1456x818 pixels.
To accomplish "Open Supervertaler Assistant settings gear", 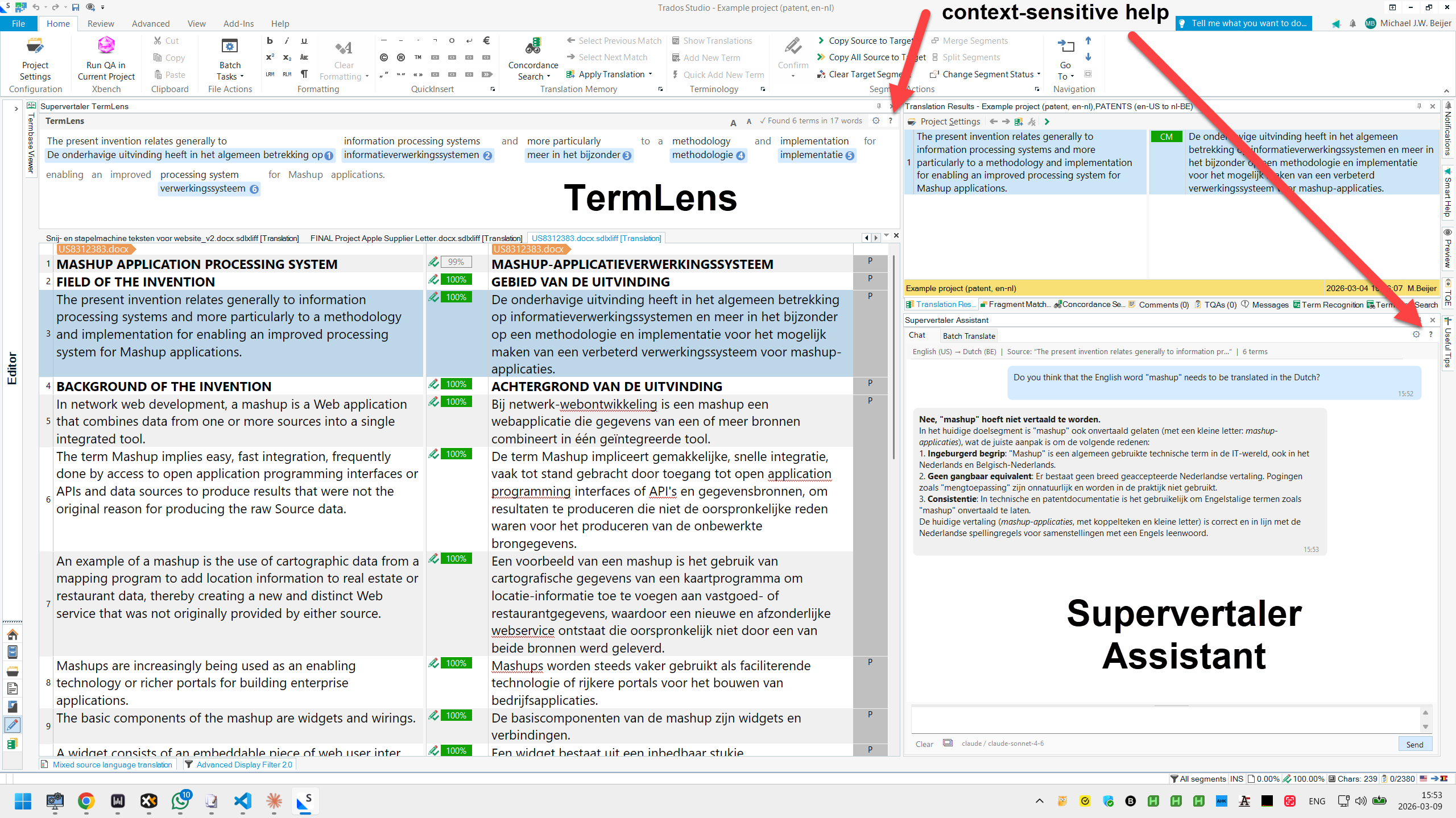I will (x=1416, y=335).
